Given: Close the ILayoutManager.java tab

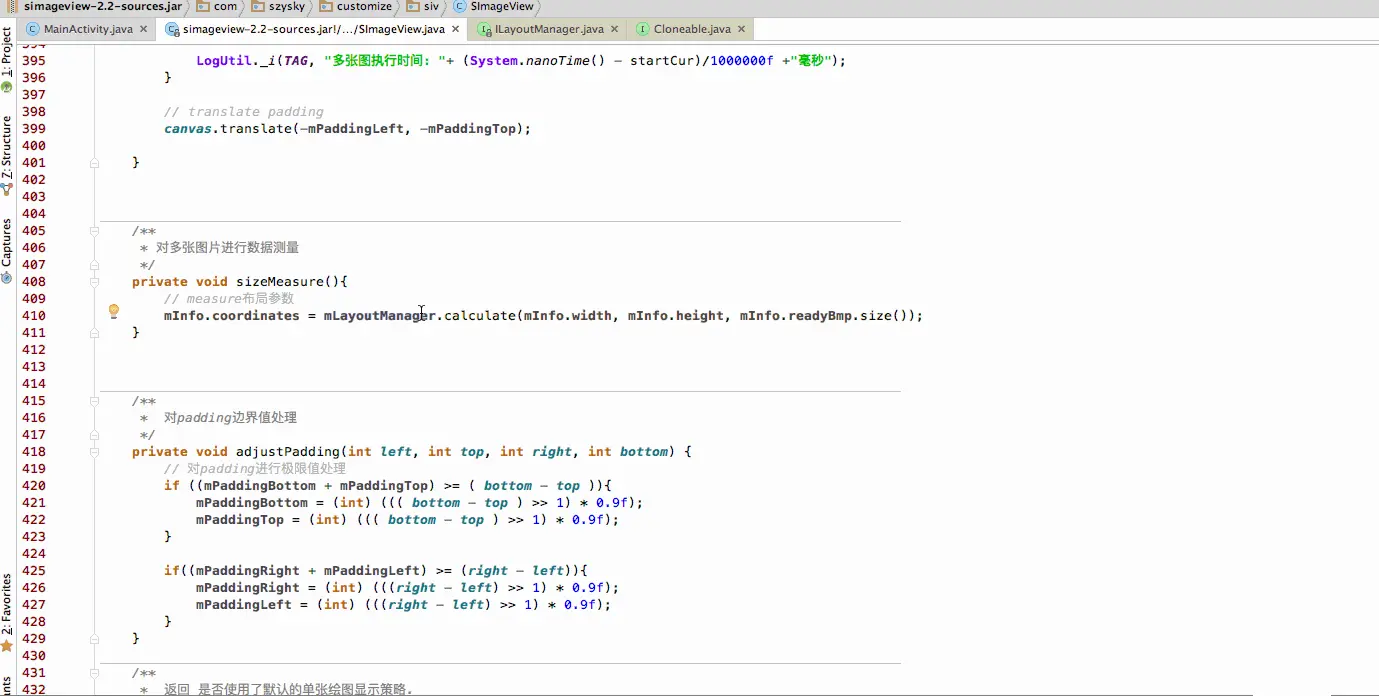Looking at the screenshot, I should (x=614, y=29).
